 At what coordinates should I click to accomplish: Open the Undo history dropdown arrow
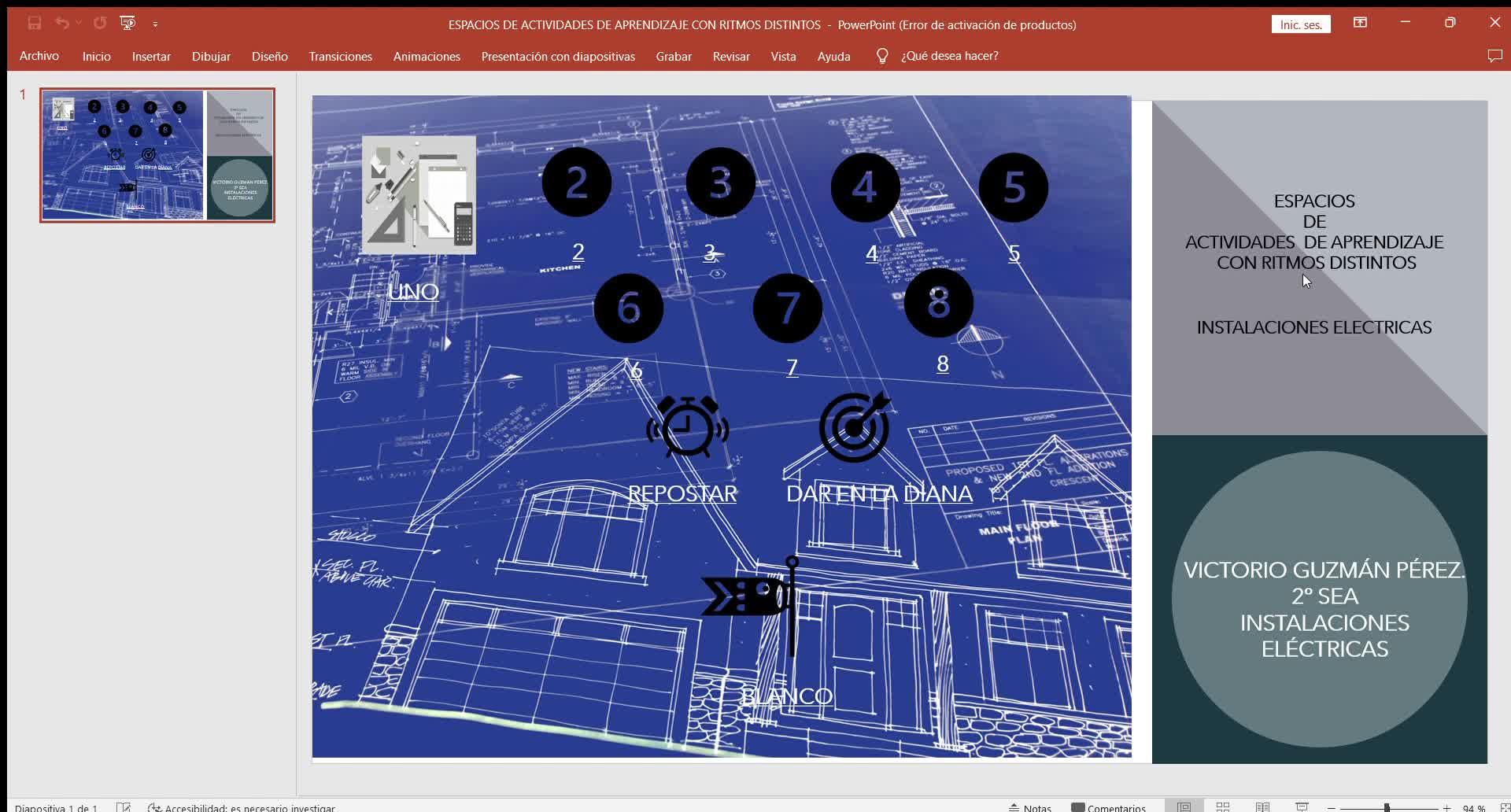(79, 24)
